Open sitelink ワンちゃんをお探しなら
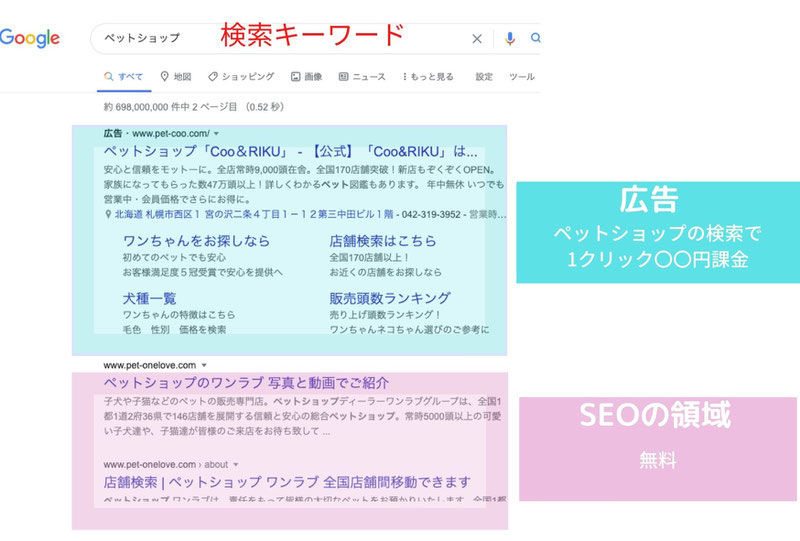The image size is (800, 541). pos(196,241)
